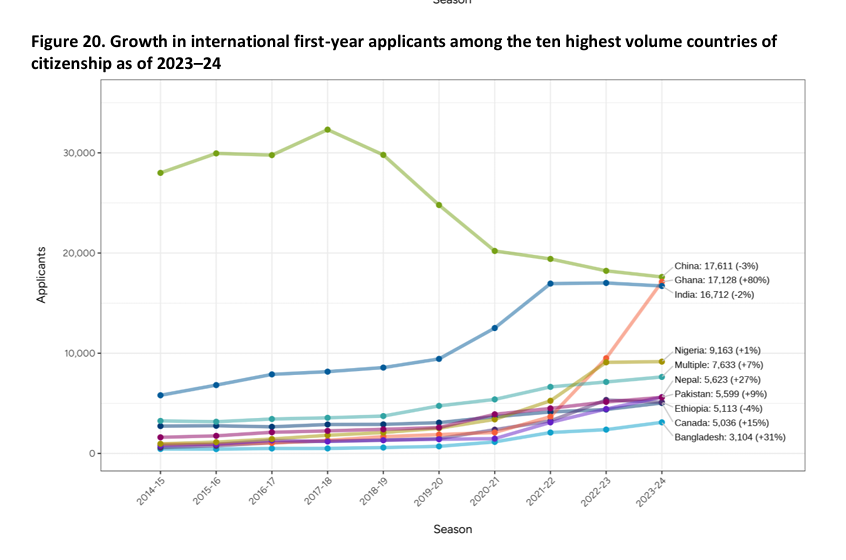
Task: Click the teal Multiple data point at 2019-20
Action: coord(439,406)
